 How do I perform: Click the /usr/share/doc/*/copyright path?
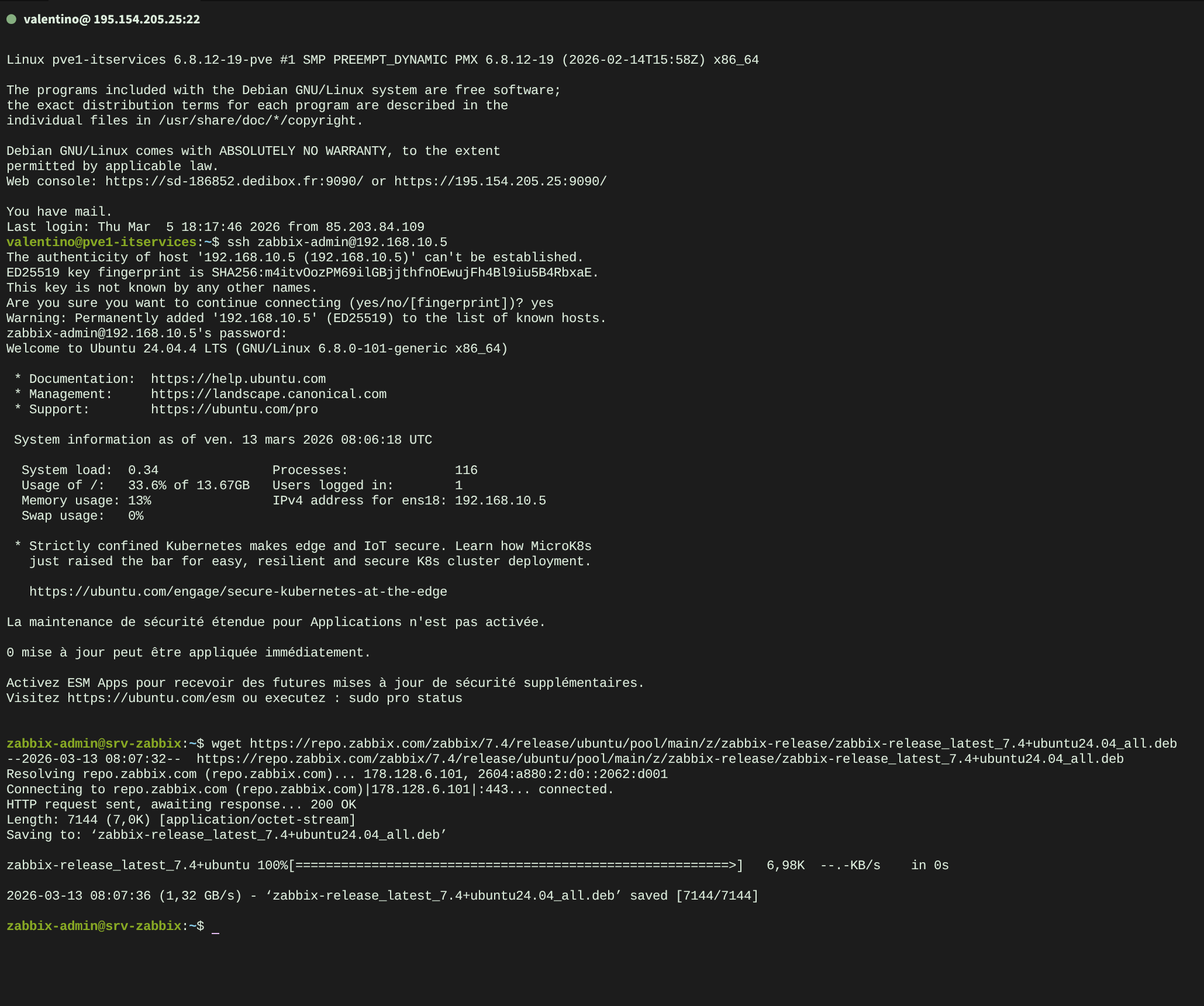pyautogui.click(x=257, y=120)
